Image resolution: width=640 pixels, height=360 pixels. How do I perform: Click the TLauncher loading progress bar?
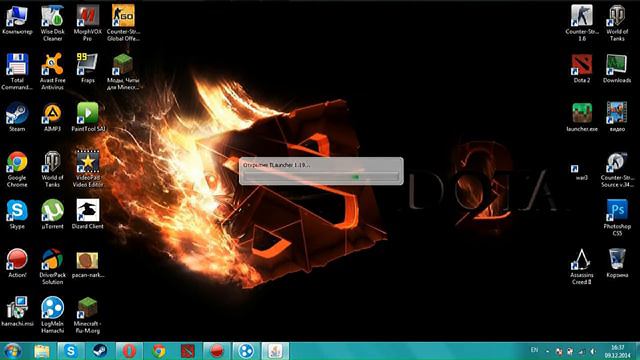[x=321, y=177]
